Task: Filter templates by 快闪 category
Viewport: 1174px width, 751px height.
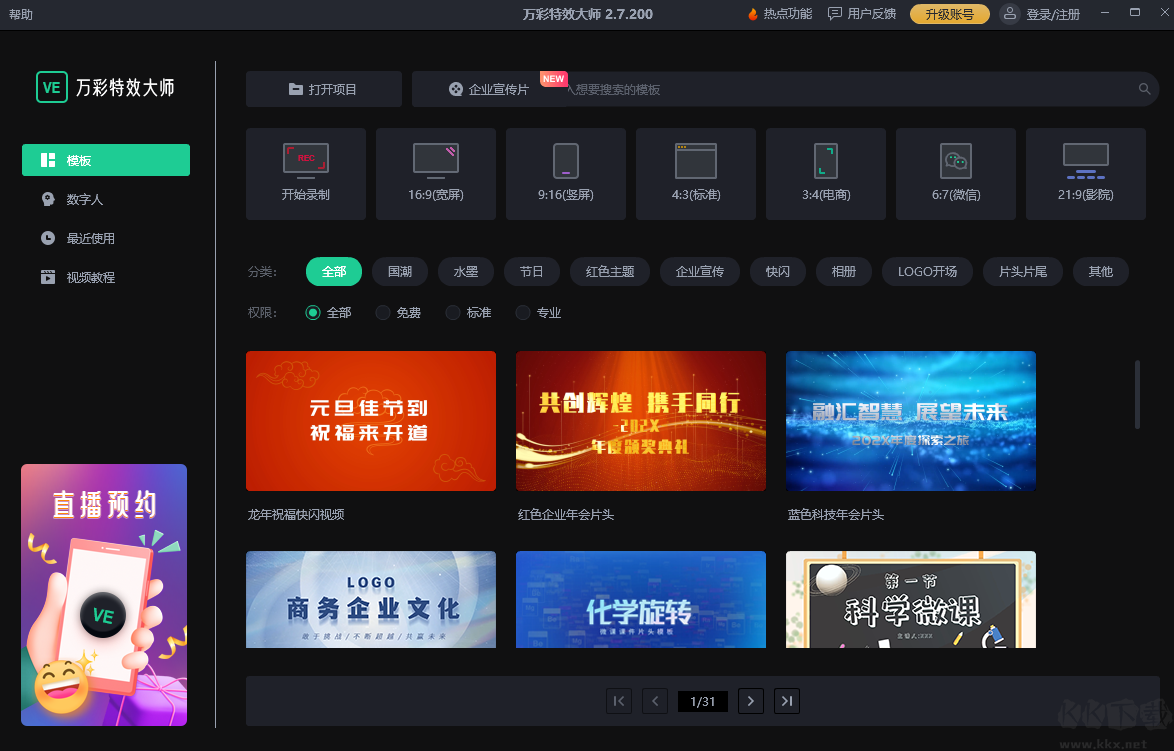Action: (777, 271)
